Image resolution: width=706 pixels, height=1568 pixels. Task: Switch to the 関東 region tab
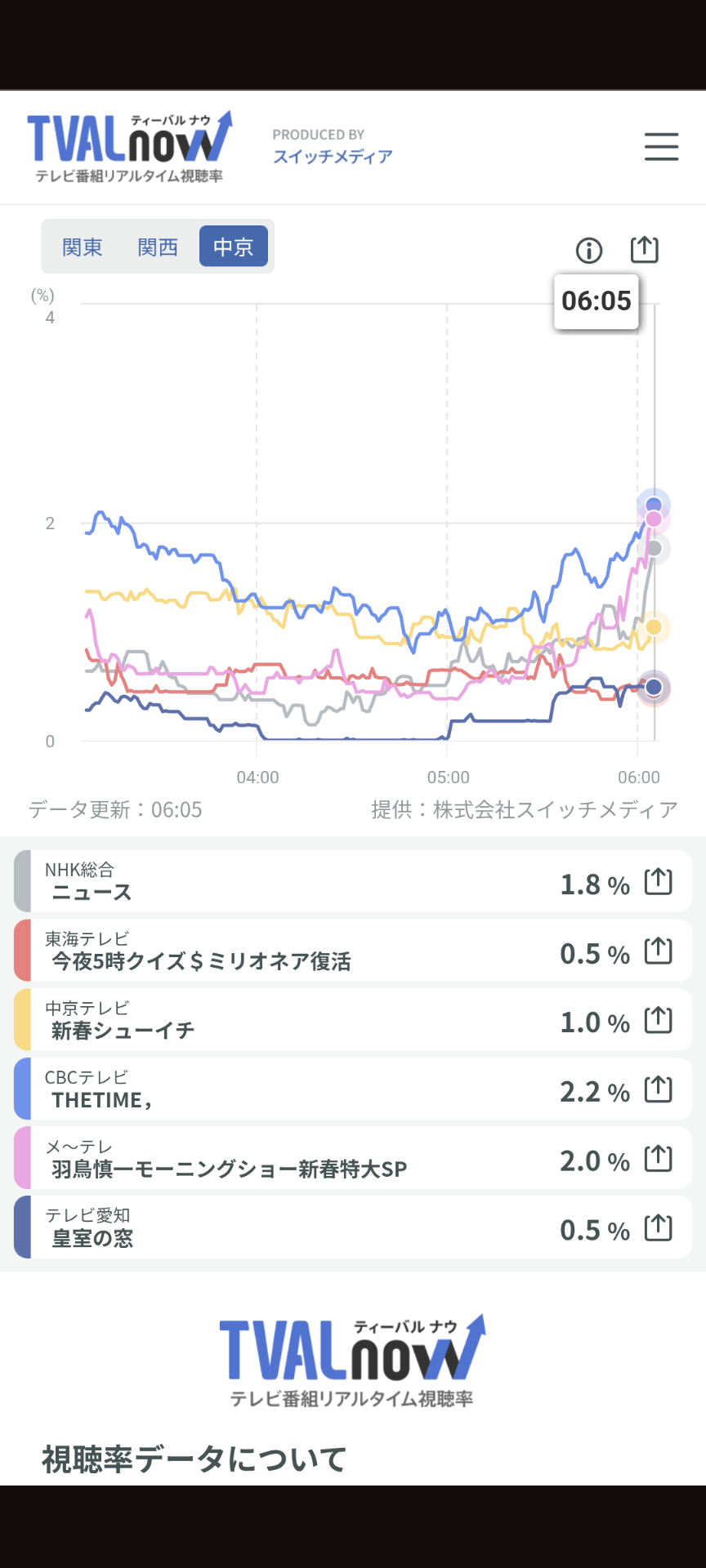coord(83,247)
